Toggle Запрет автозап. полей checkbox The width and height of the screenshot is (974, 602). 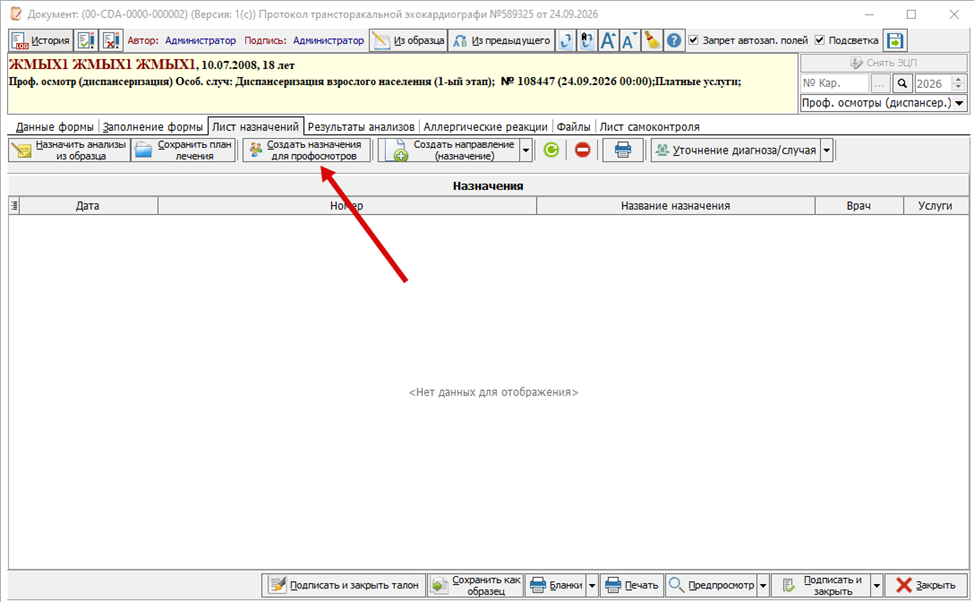(x=694, y=40)
